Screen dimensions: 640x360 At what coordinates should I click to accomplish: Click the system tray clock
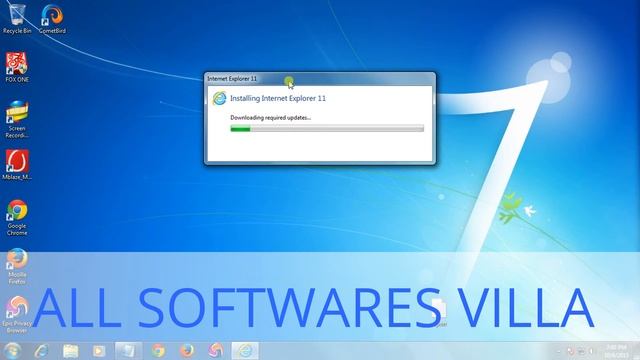616,351
